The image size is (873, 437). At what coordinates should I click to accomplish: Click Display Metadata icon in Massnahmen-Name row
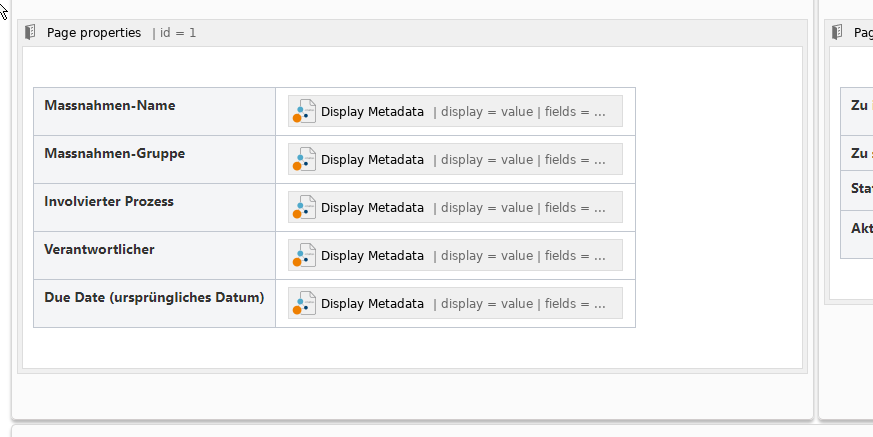(303, 111)
